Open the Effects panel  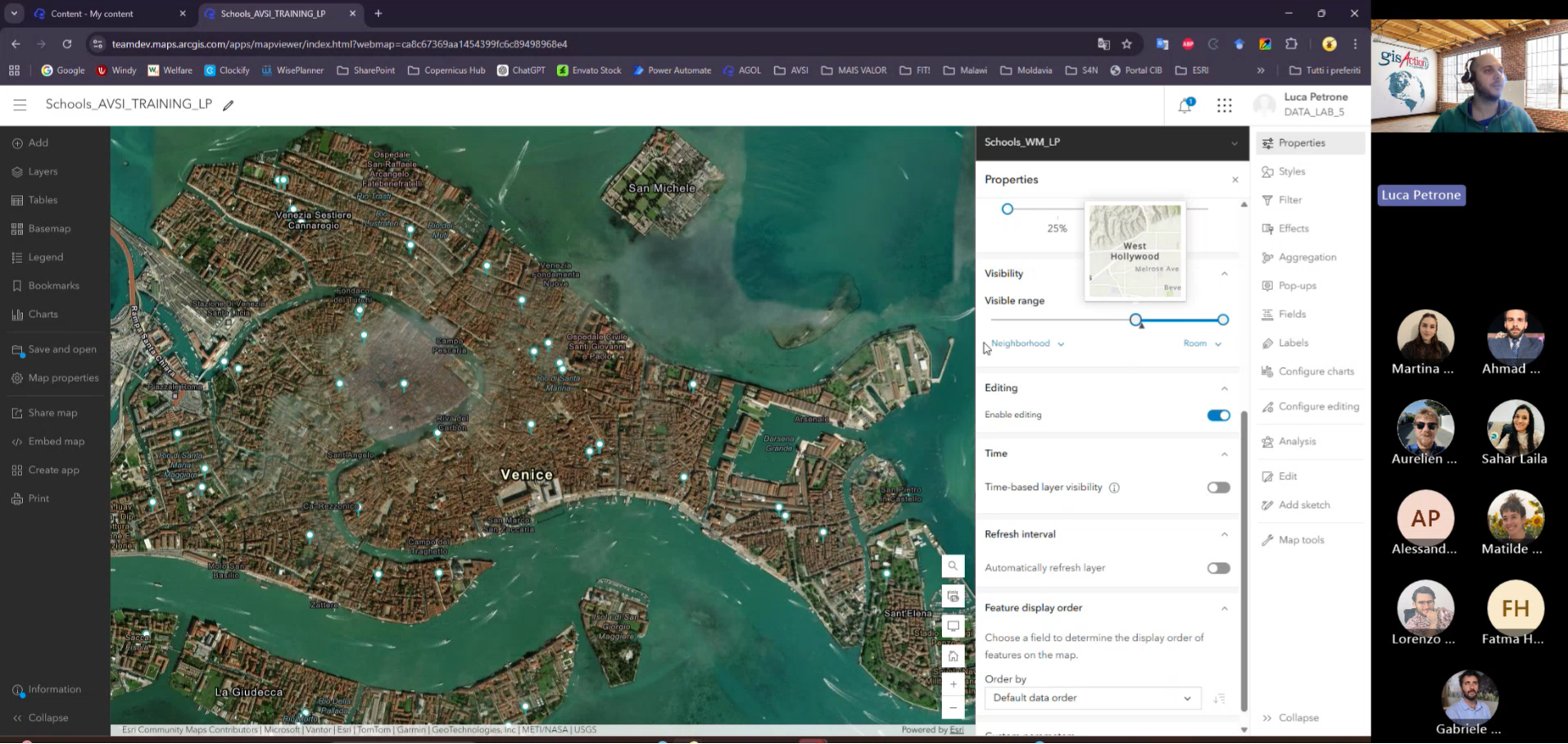(1285, 229)
